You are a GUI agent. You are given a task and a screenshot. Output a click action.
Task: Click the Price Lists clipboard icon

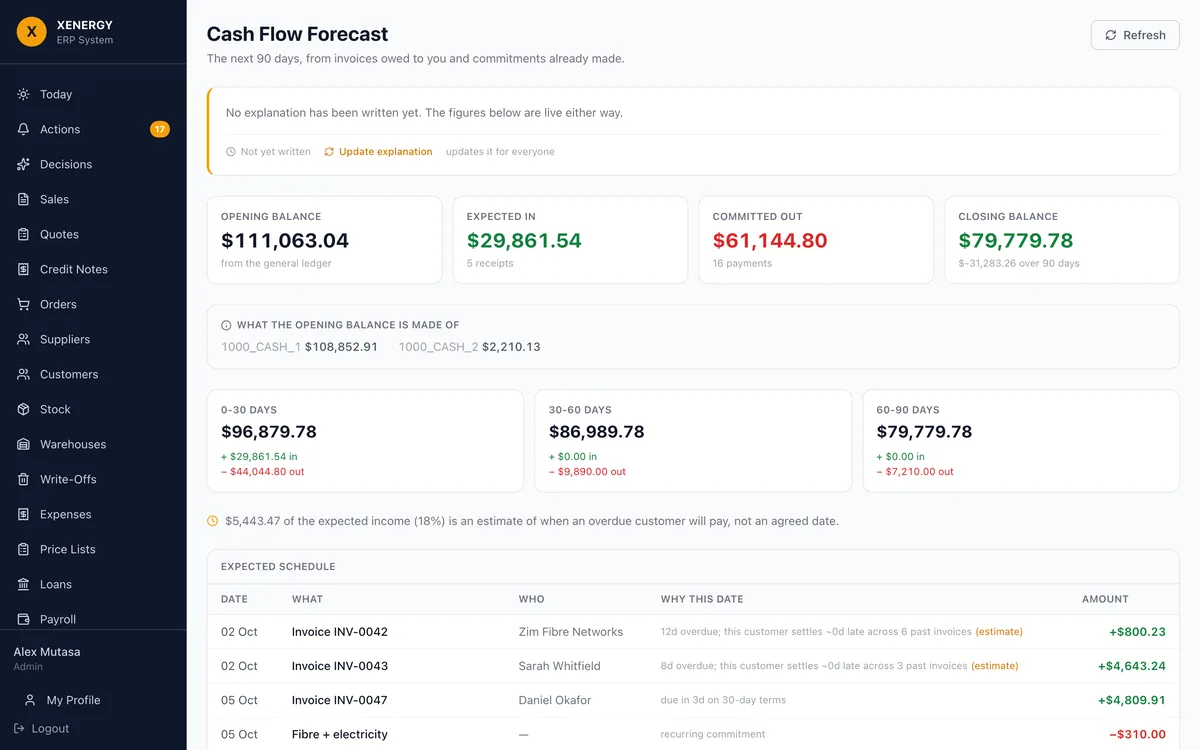[23, 549]
